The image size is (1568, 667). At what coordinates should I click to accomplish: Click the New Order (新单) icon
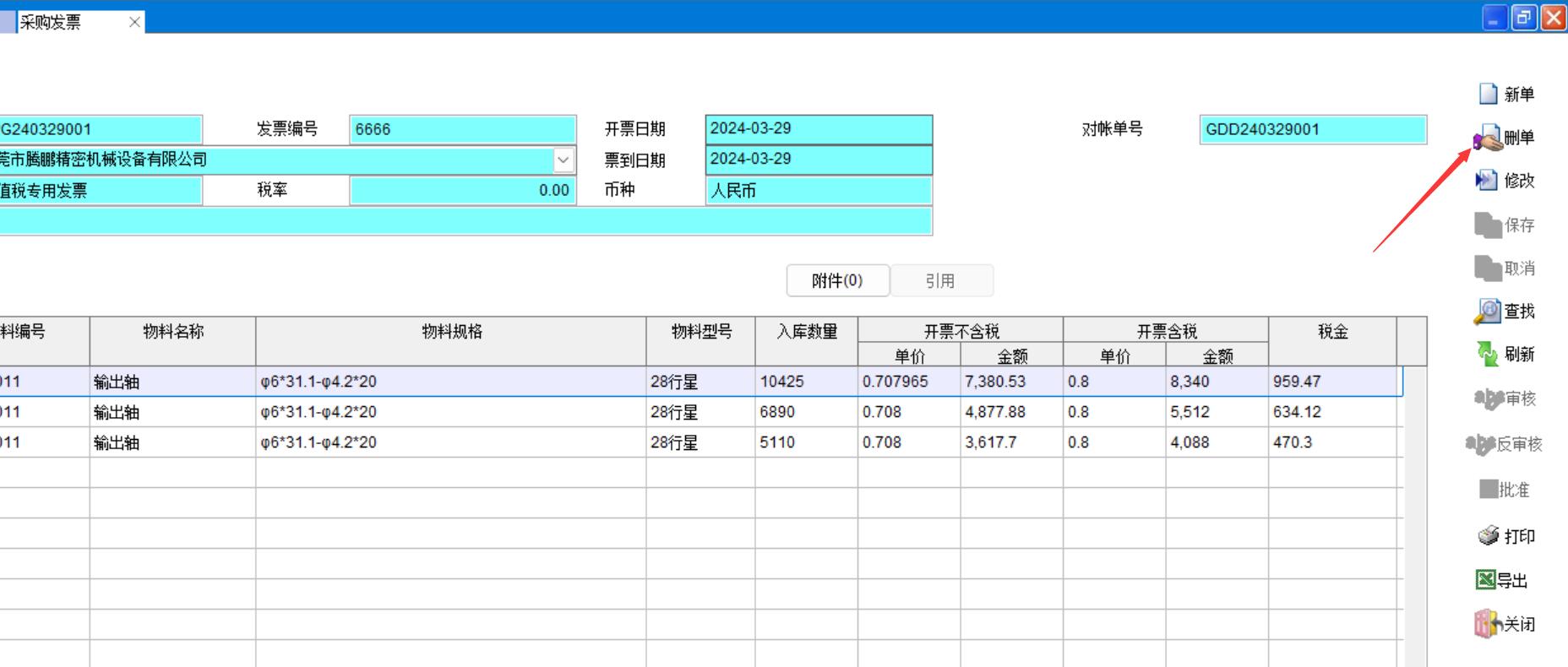[1489, 94]
